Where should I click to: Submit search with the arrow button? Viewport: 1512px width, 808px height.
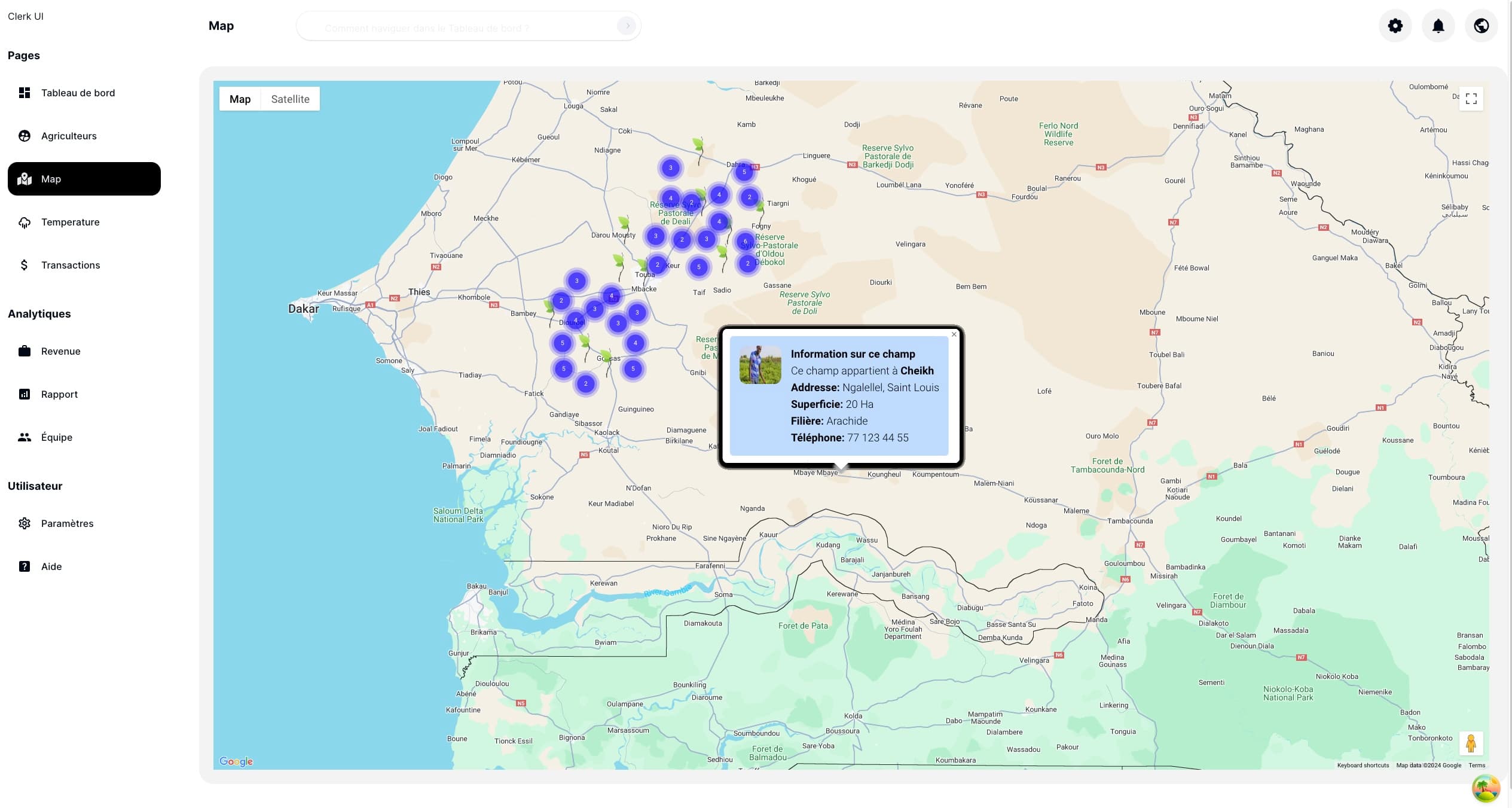pos(626,26)
